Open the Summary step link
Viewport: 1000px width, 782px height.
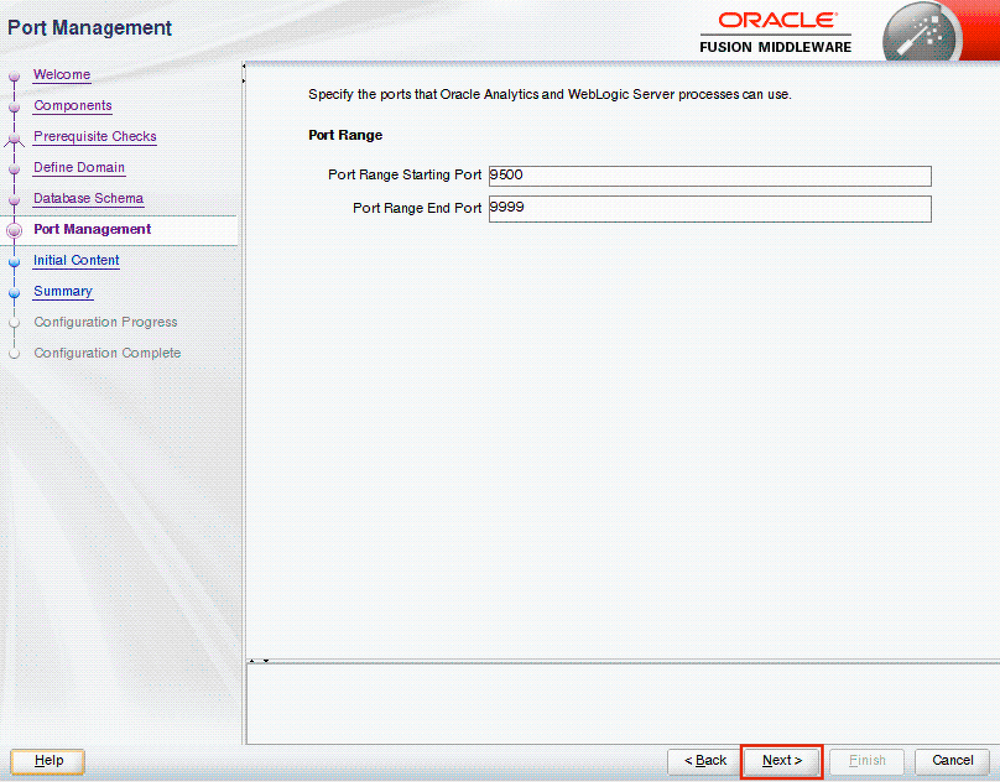click(x=63, y=291)
